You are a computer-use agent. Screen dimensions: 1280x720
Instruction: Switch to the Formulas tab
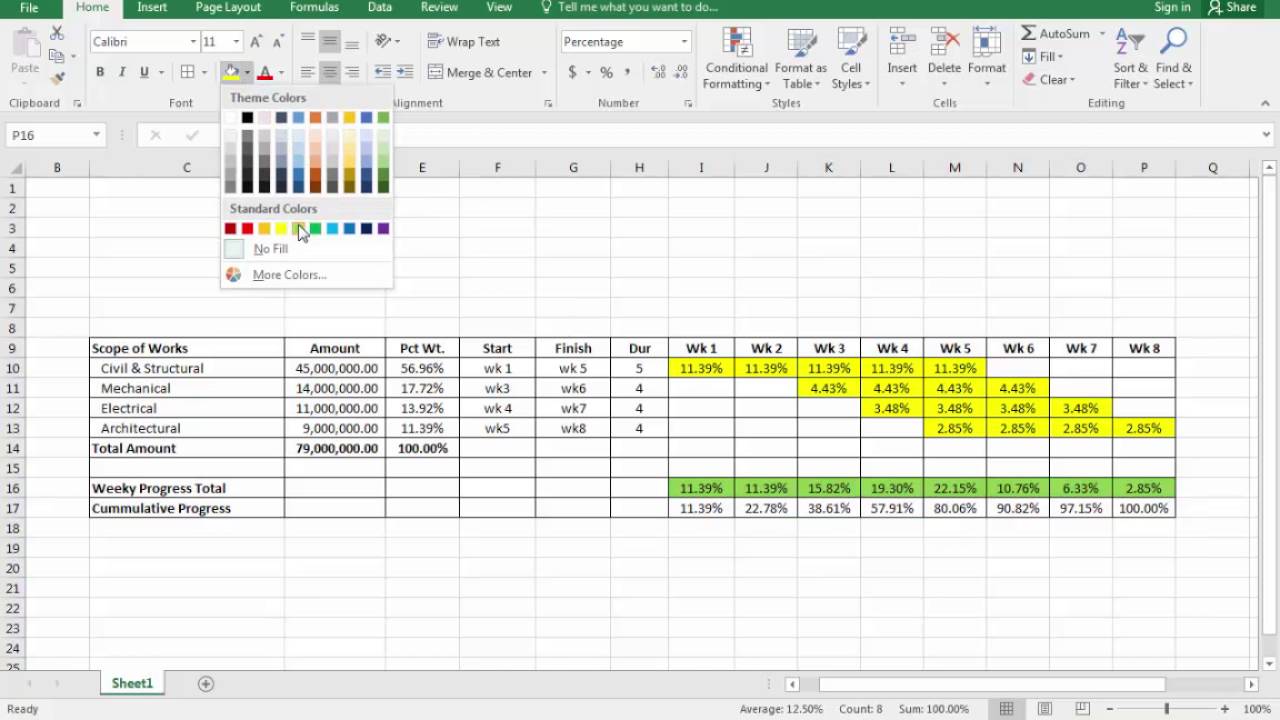point(314,8)
